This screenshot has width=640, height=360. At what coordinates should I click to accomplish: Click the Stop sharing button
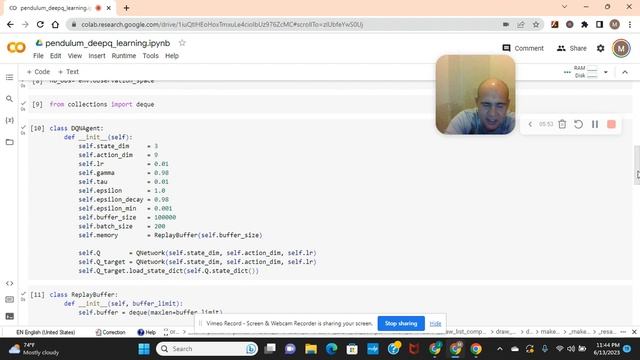tap(401, 323)
